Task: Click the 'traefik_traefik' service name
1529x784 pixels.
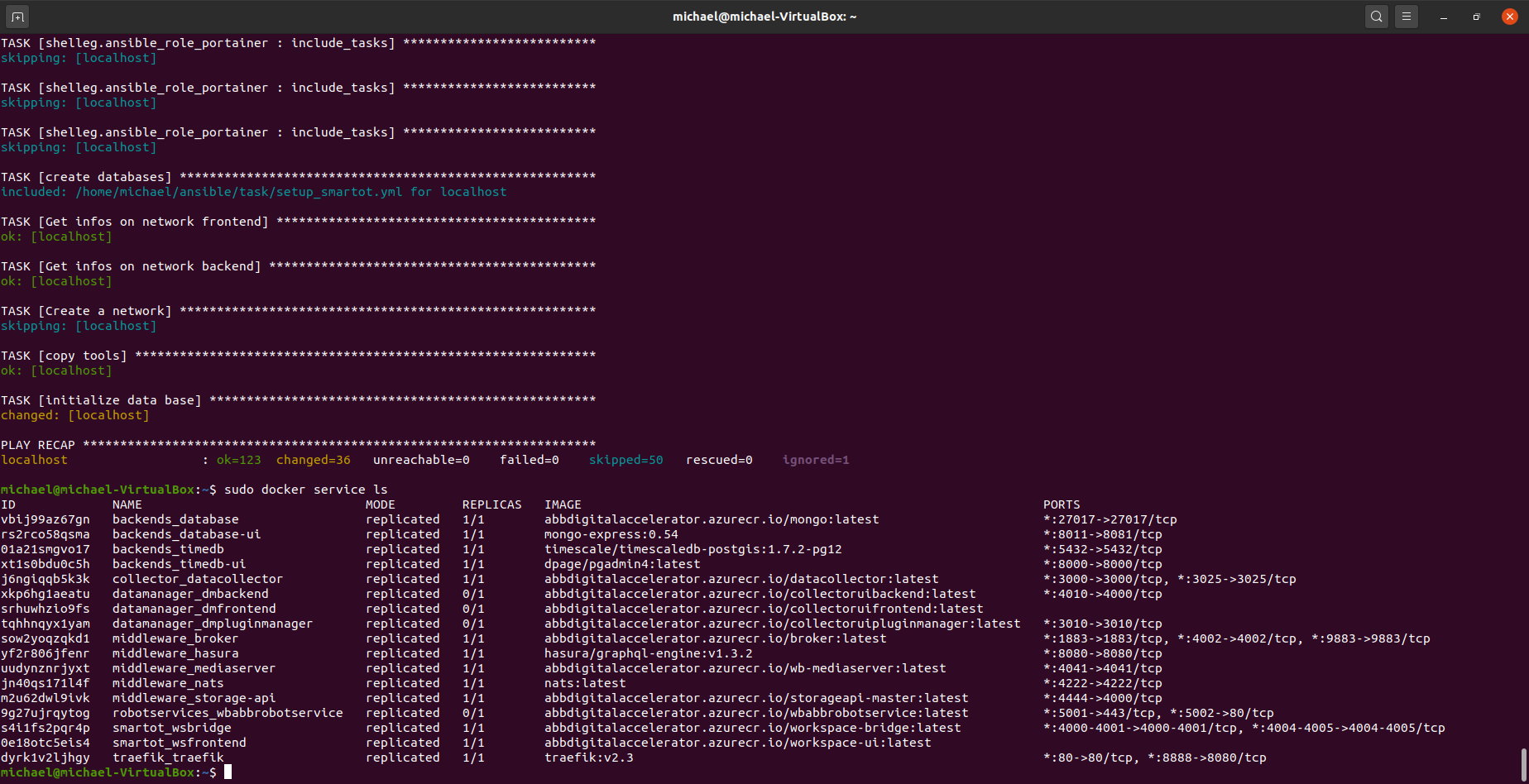Action: pyautogui.click(x=168, y=758)
